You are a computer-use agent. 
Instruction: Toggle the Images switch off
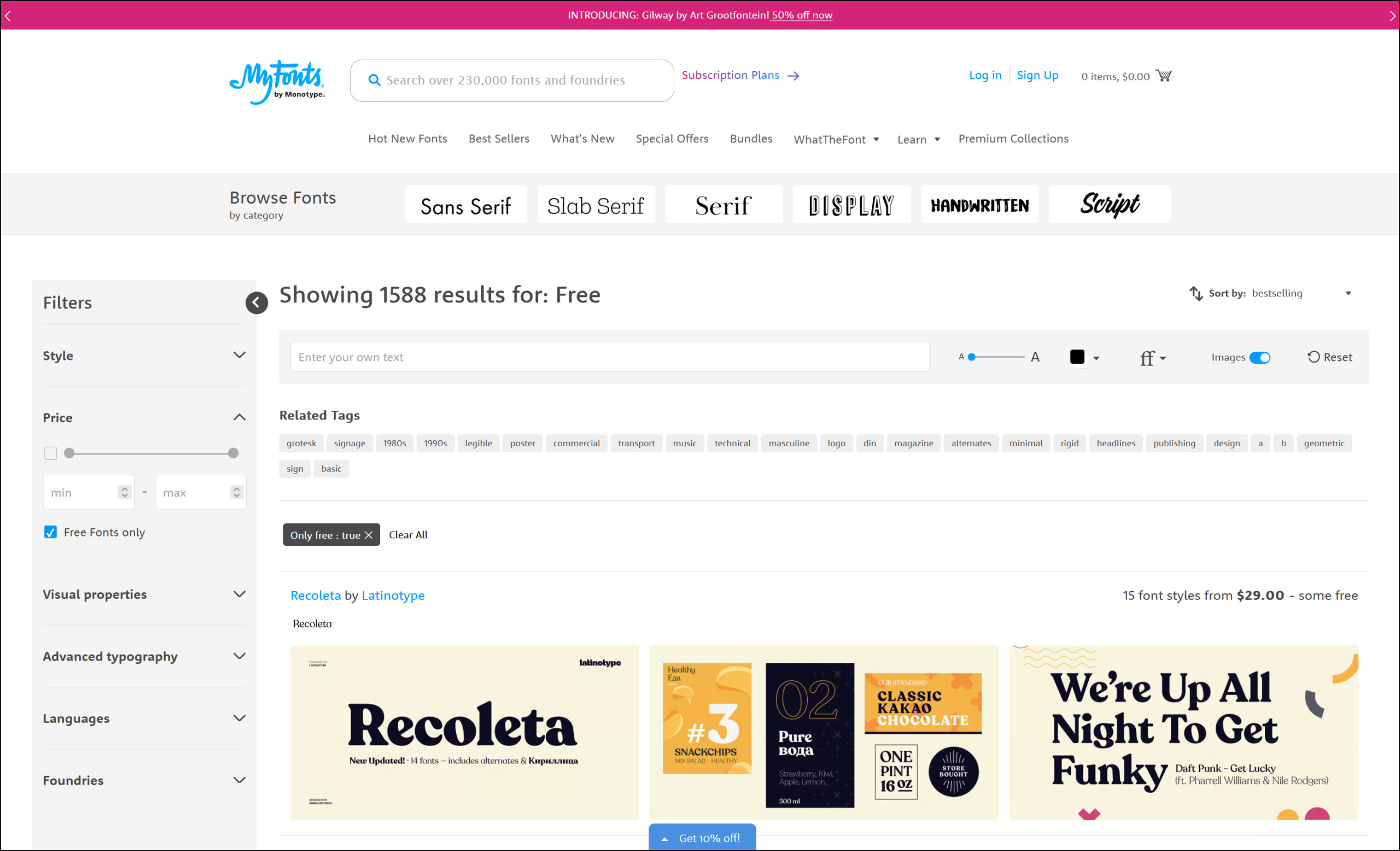click(1259, 357)
